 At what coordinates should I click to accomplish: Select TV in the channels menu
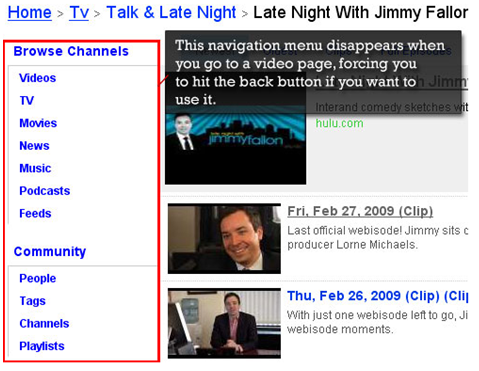pos(27,100)
